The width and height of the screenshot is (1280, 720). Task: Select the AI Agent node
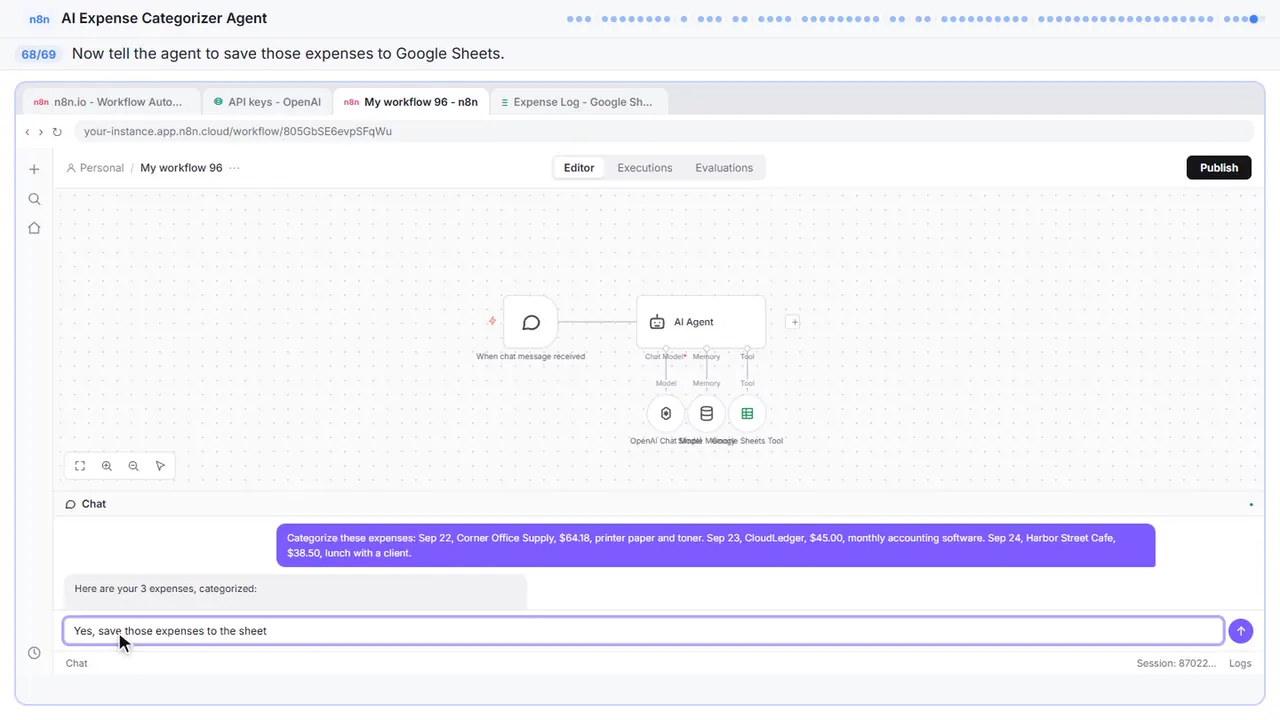click(x=701, y=322)
